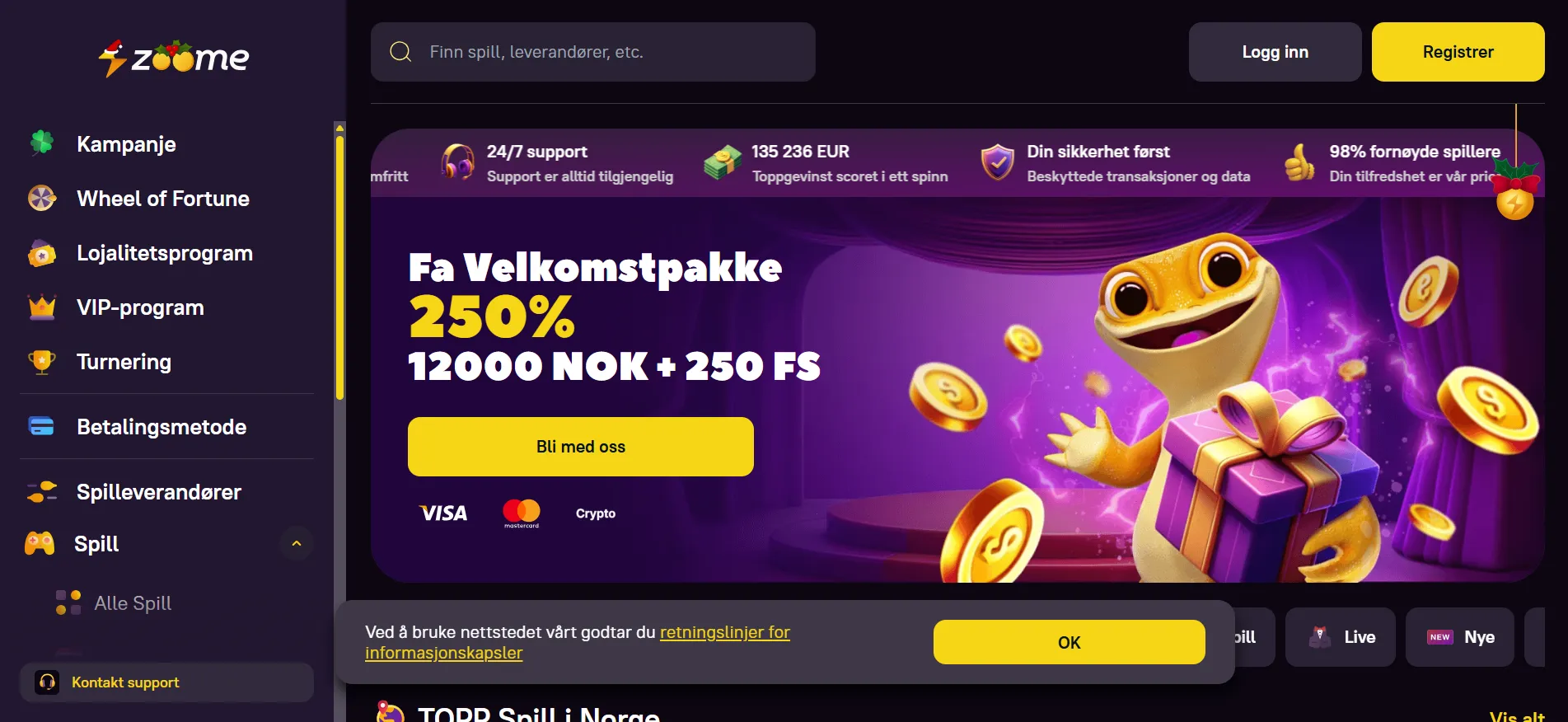Open the clover Kampanje icon
1568x722 pixels.
coord(42,143)
